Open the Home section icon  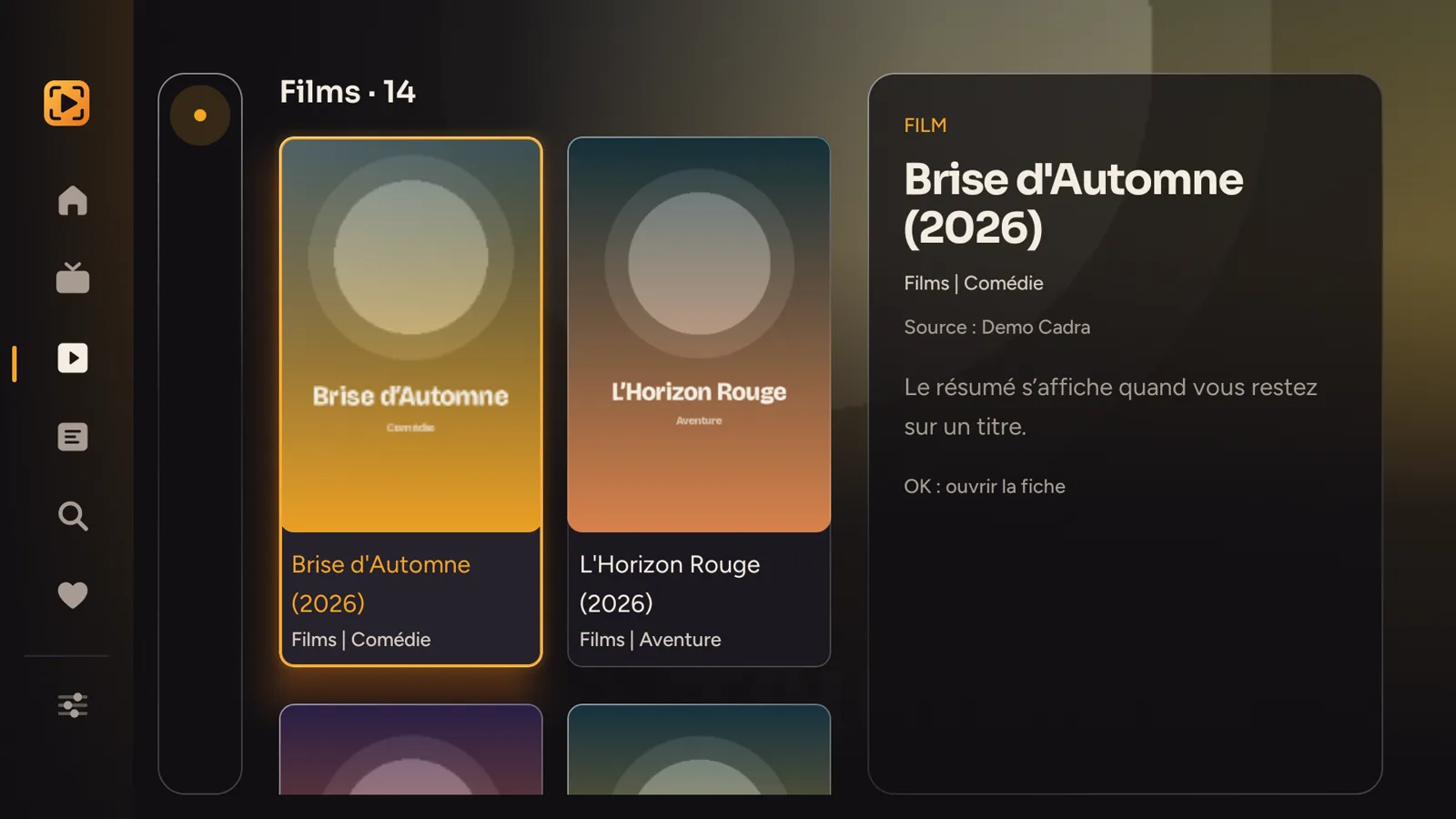73,200
